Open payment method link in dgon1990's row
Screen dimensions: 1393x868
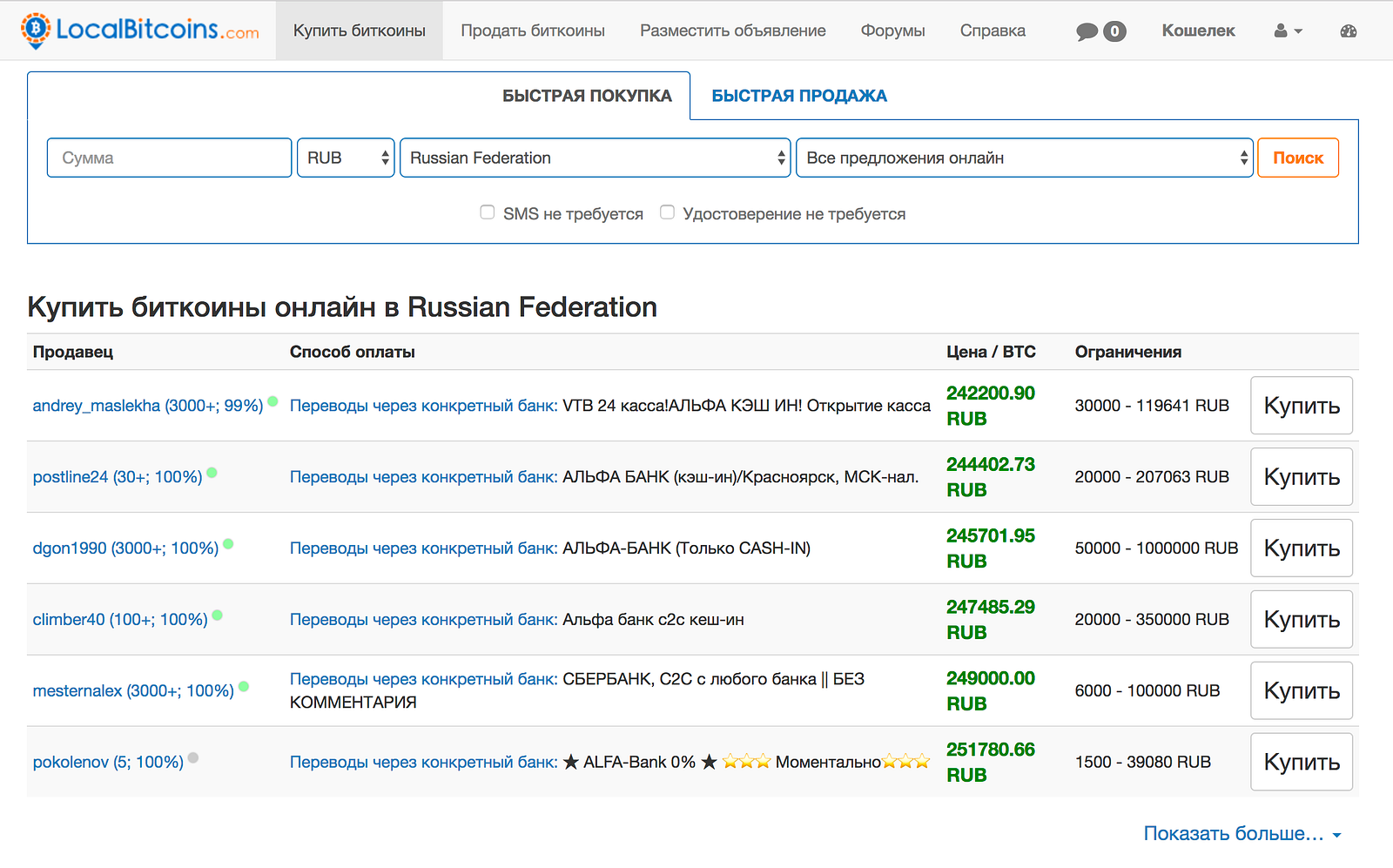pos(424,548)
